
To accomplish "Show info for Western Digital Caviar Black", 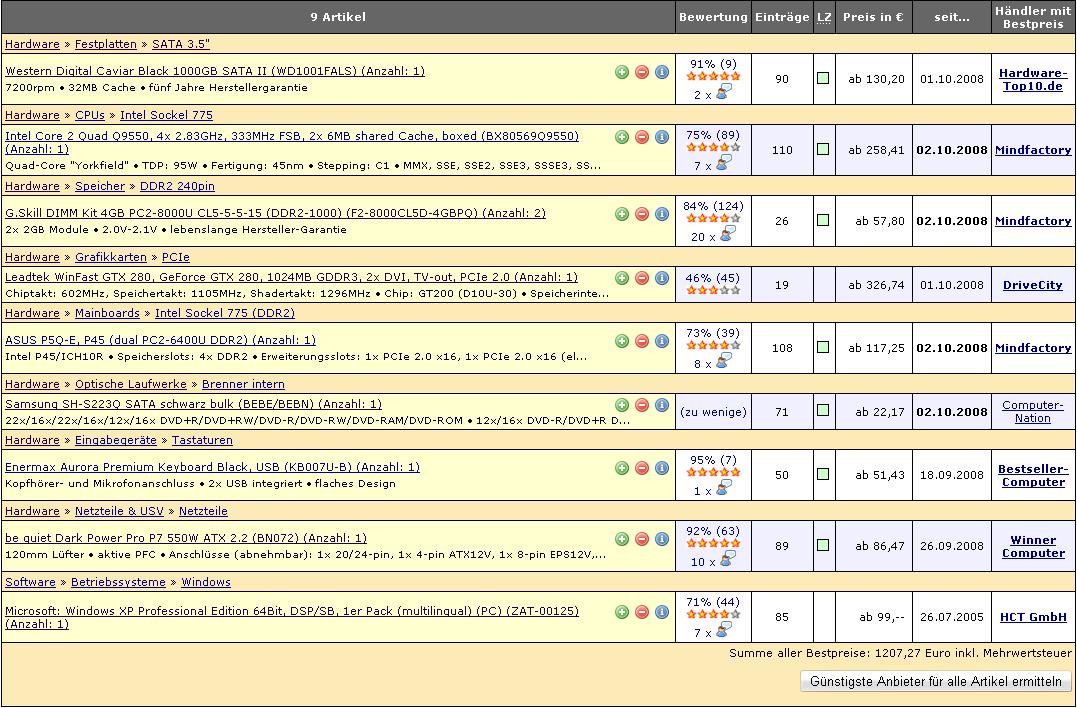I will pos(661,72).
